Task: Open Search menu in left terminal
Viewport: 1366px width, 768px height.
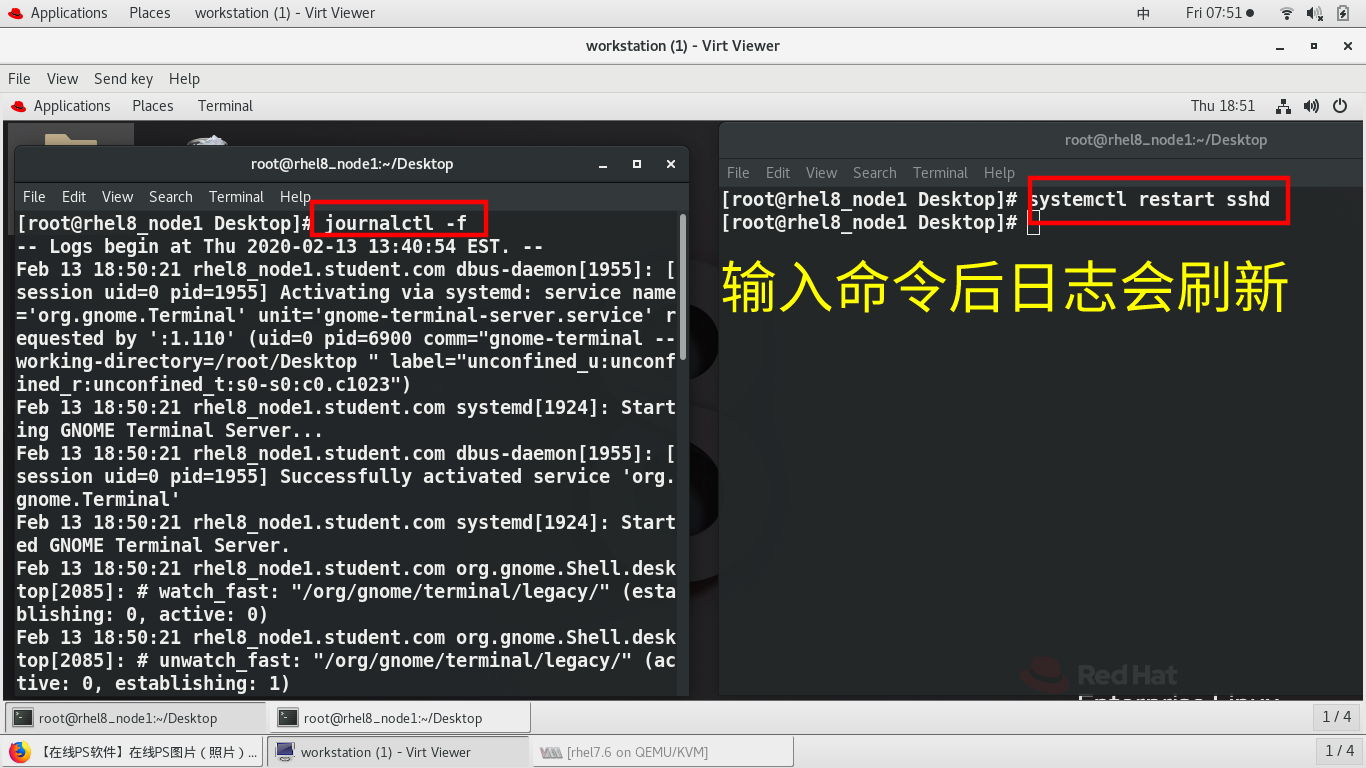Action: click(171, 196)
